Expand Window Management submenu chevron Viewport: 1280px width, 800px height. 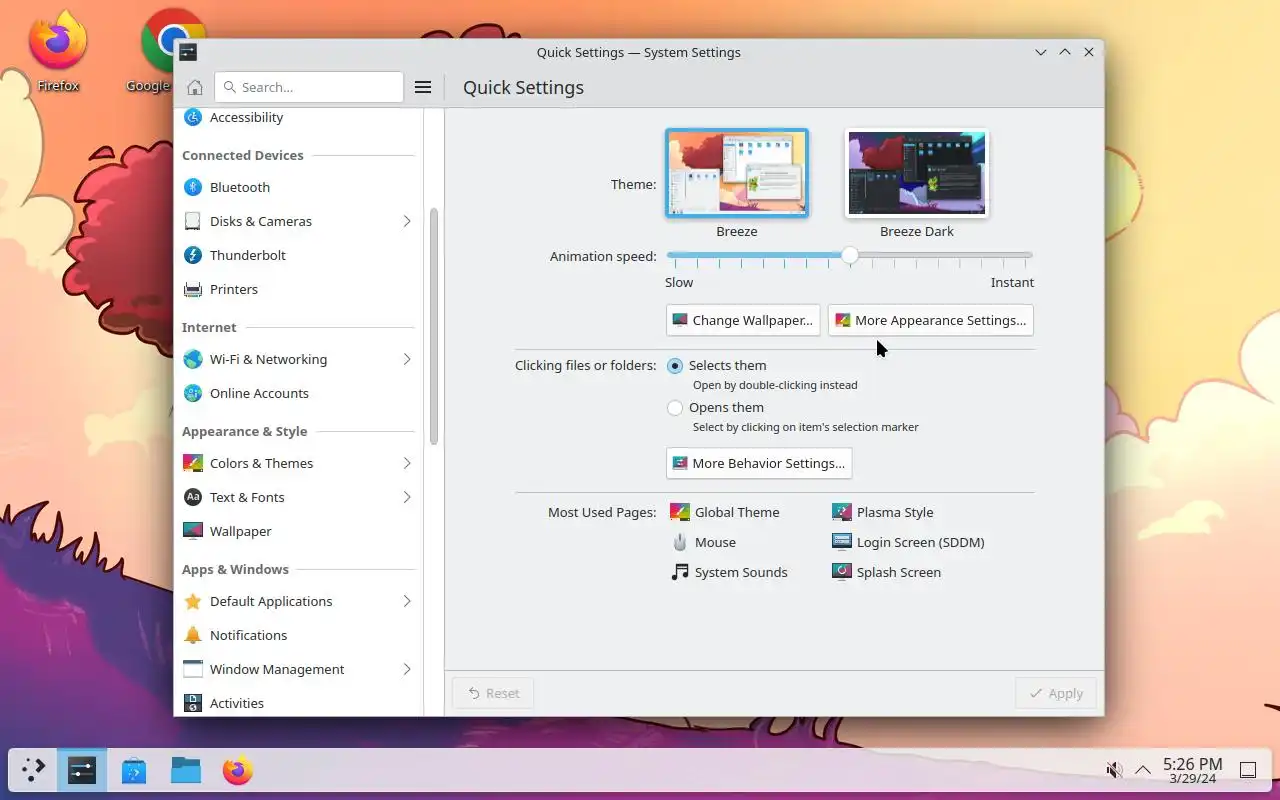tap(407, 669)
